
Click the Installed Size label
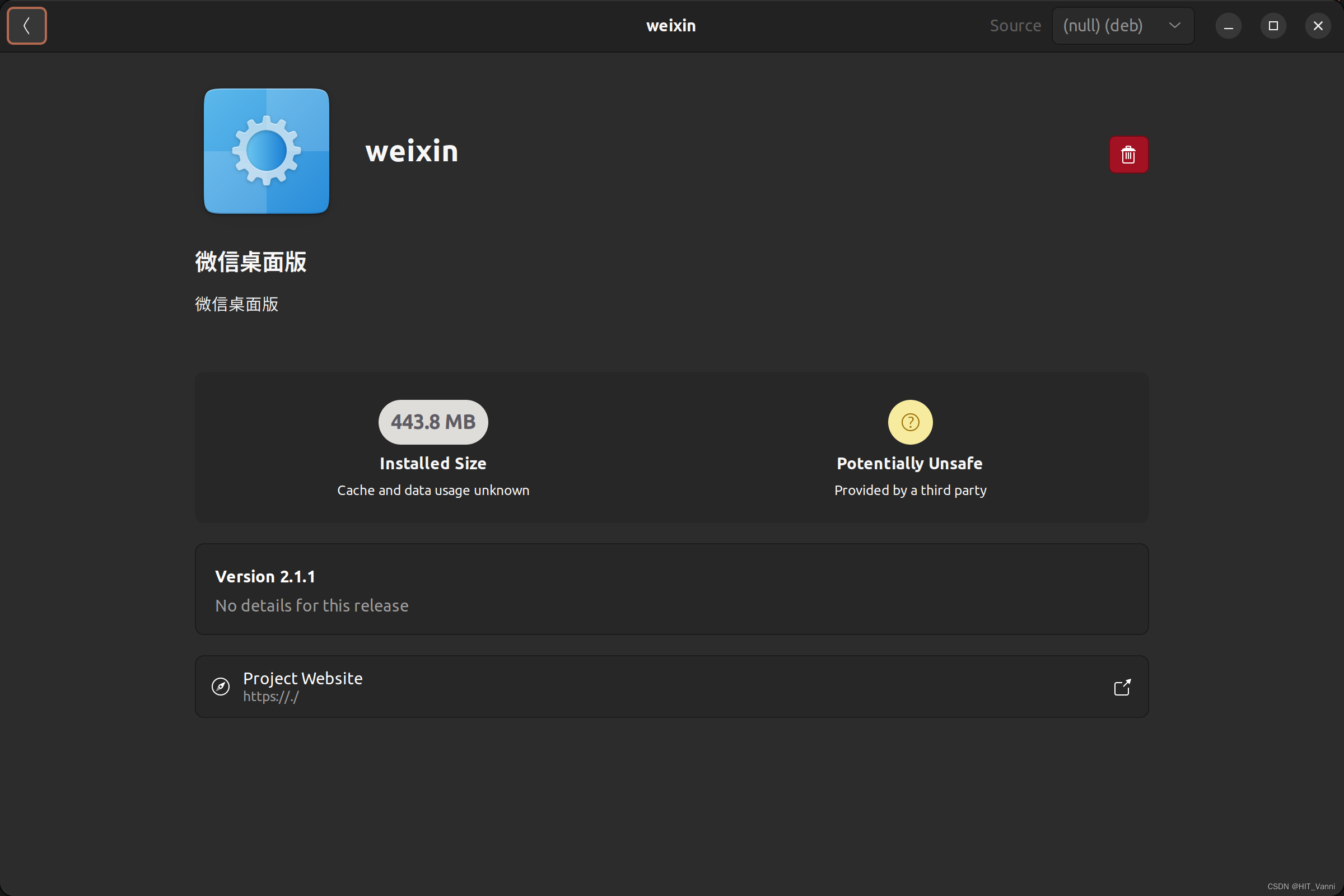point(433,463)
